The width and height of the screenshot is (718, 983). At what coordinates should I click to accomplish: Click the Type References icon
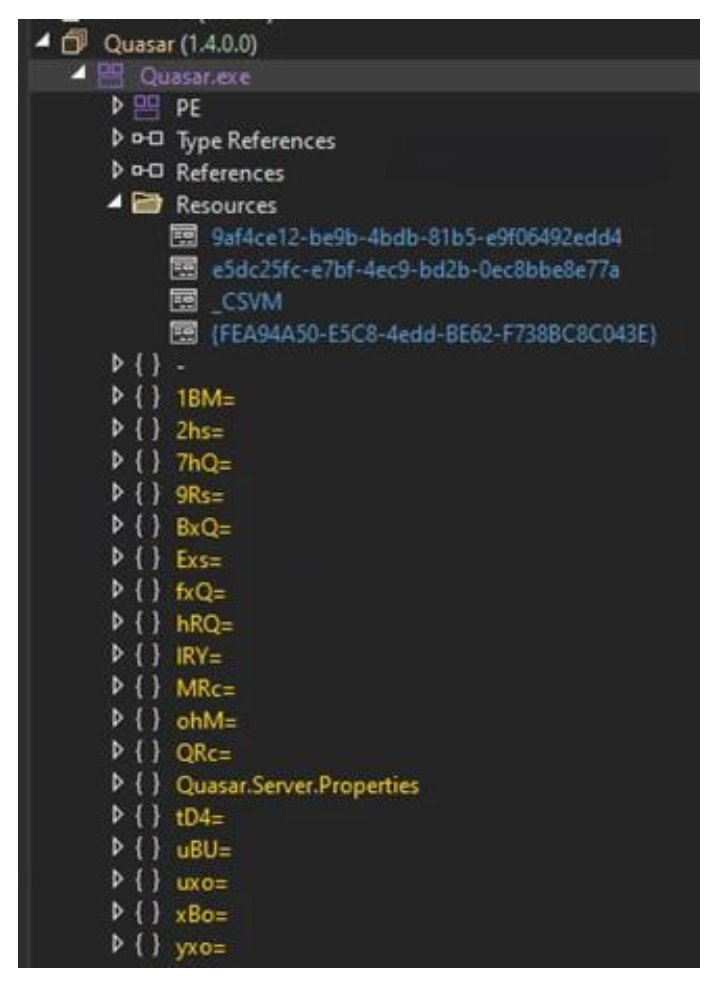[x=152, y=139]
